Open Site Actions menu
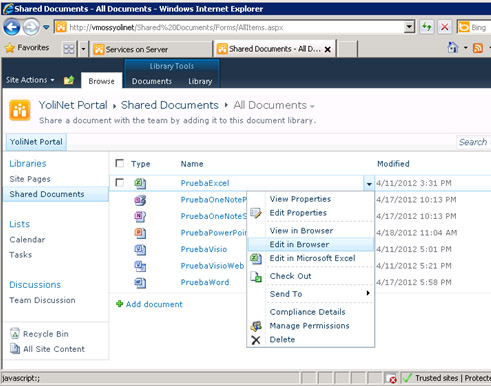Viewport: 491px width, 386px height. [x=30, y=80]
